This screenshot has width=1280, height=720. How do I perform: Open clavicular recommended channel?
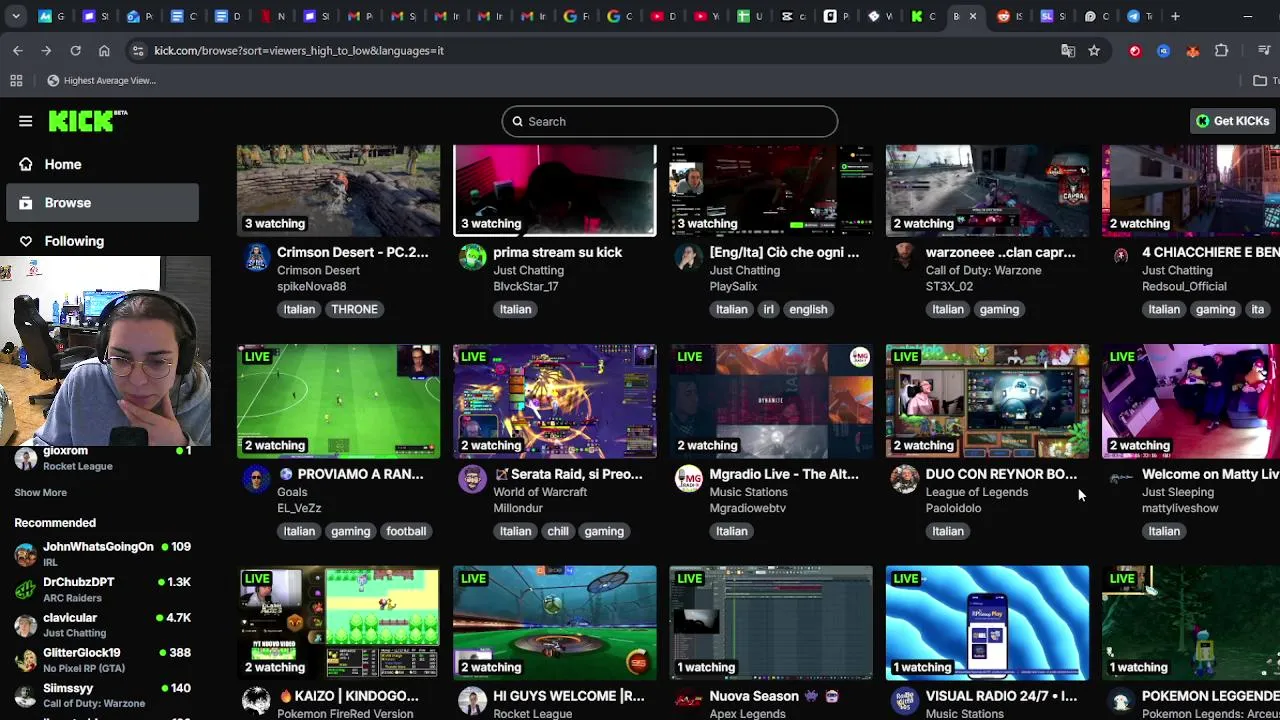(103, 625)
